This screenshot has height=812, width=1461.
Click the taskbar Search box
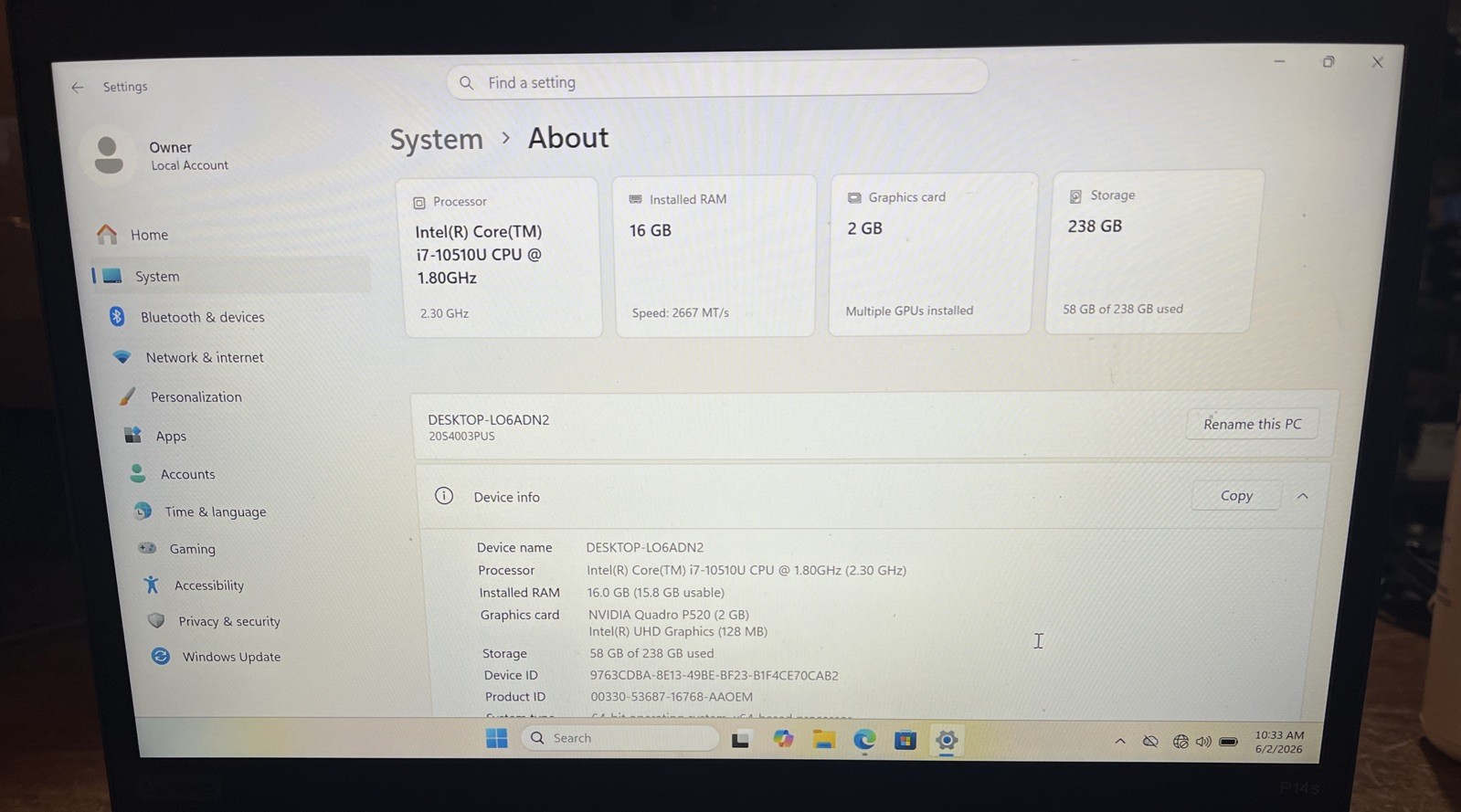pyautogui.click(x=620, y=738)
